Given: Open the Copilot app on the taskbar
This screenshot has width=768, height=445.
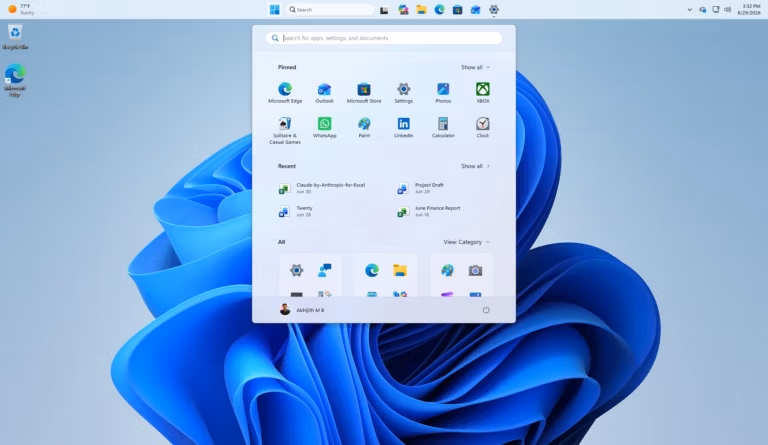Looking at the screenshot, I should pos(403,9).
